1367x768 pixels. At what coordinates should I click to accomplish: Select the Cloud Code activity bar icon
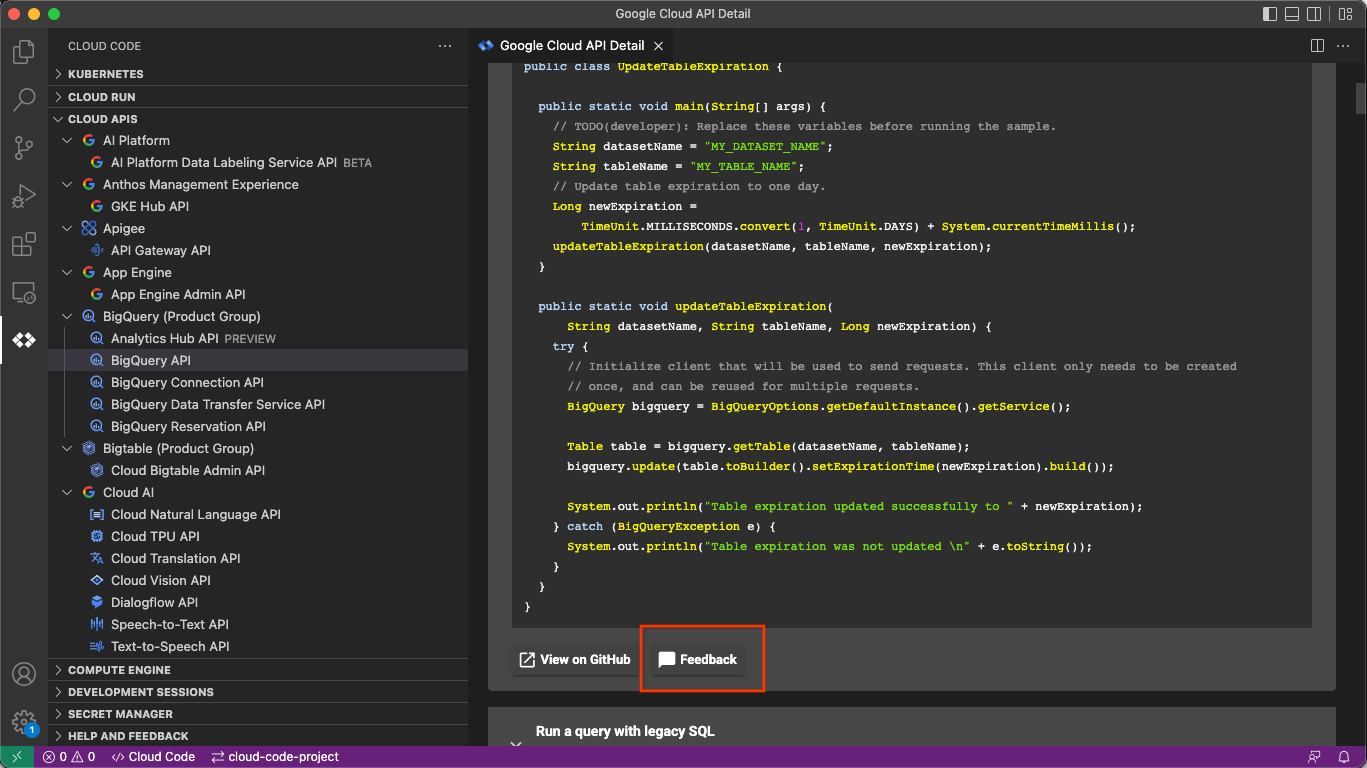tap(24, 340)
